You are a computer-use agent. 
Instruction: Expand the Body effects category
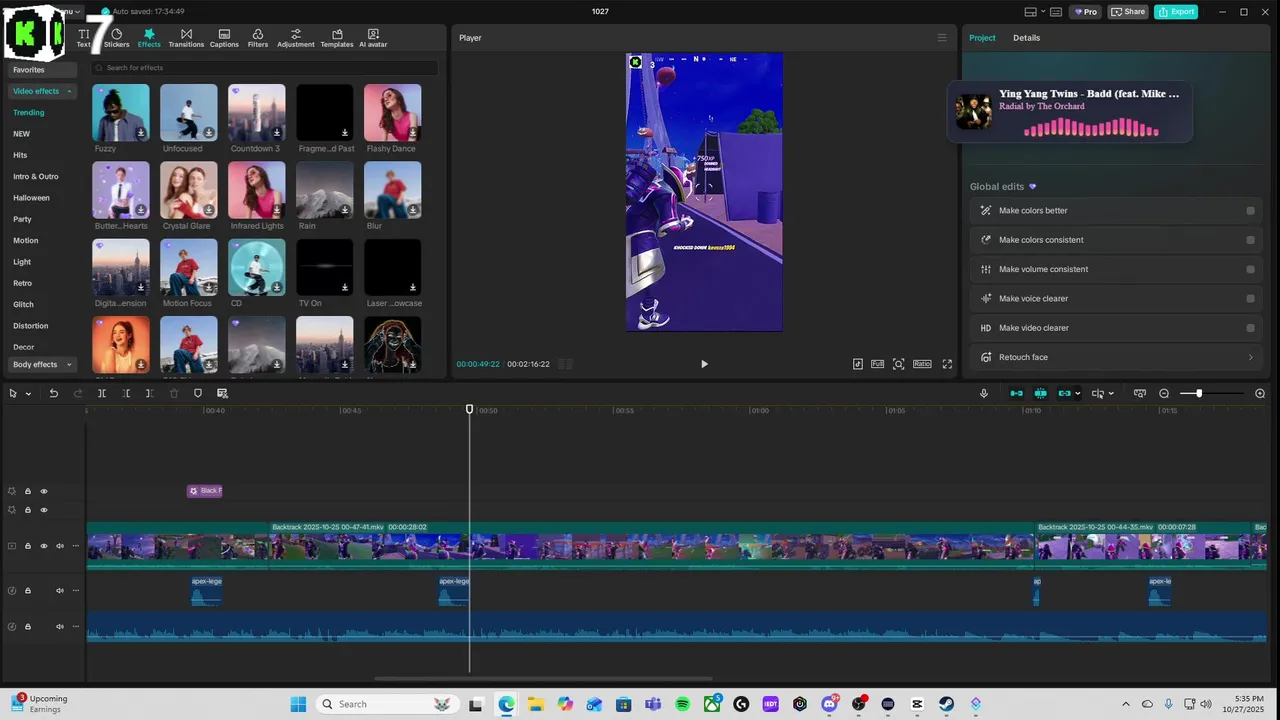pos(69,365)
